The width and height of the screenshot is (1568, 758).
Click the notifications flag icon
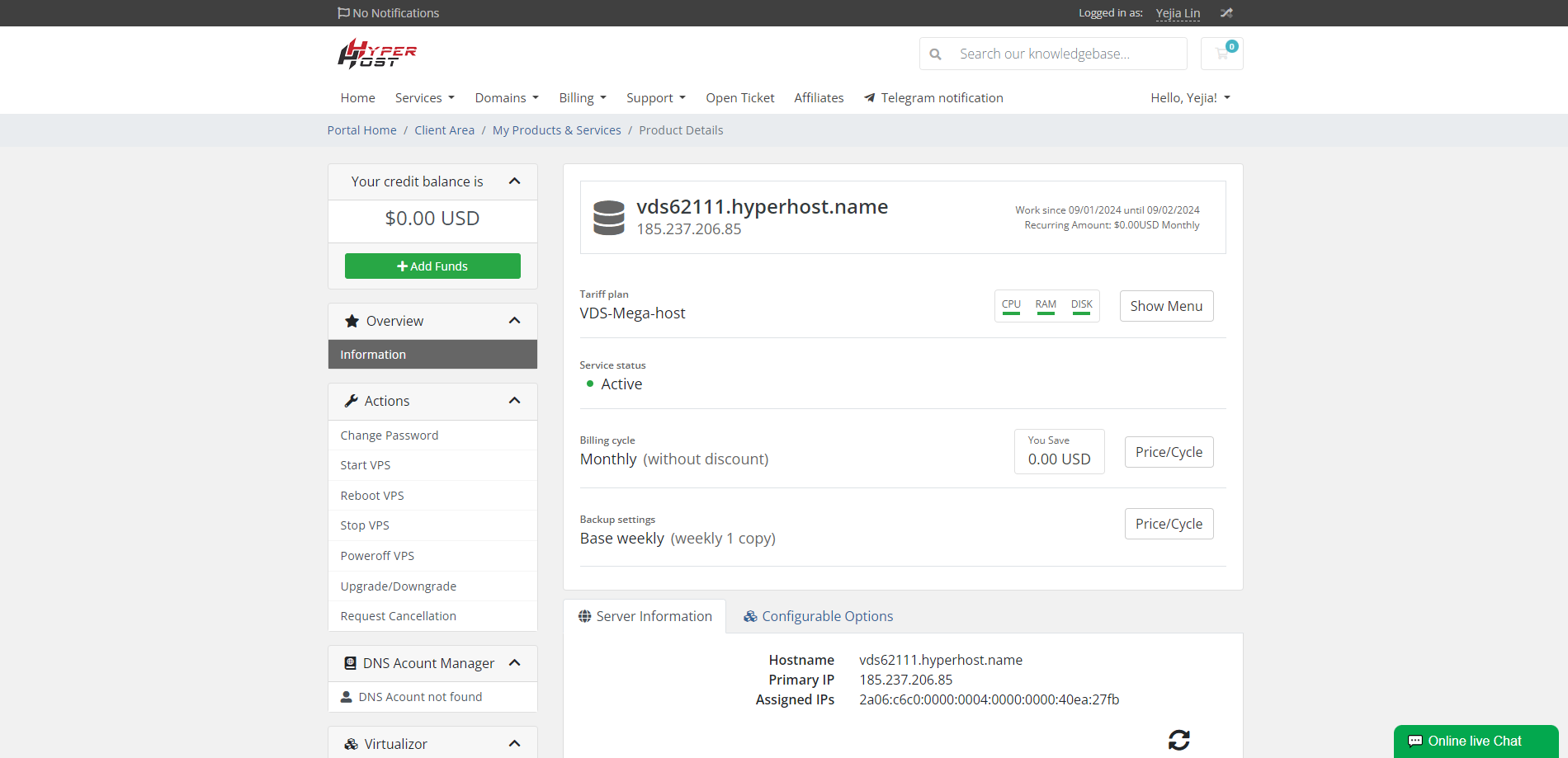point(343,13)
